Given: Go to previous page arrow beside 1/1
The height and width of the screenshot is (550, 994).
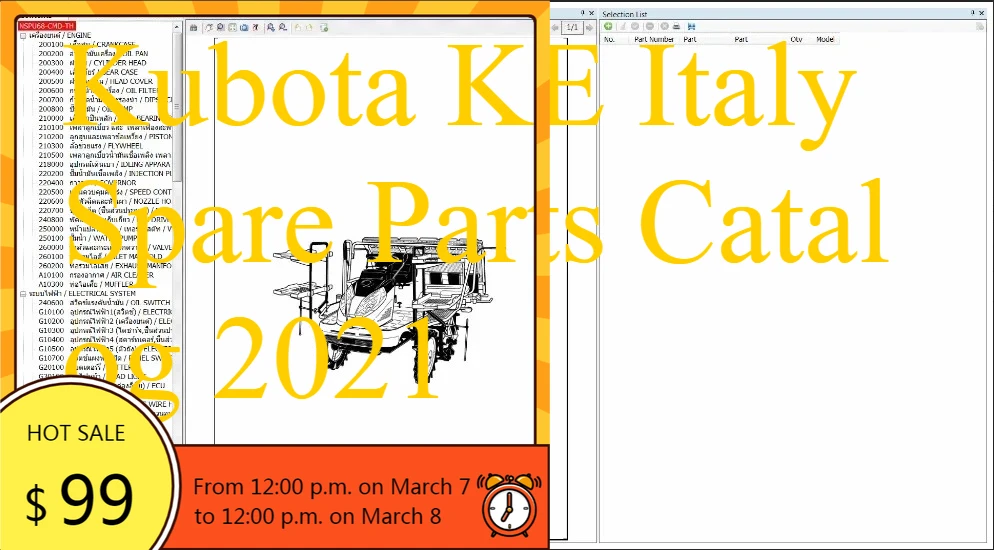Looking at the screenshot, I should [555, 28].
